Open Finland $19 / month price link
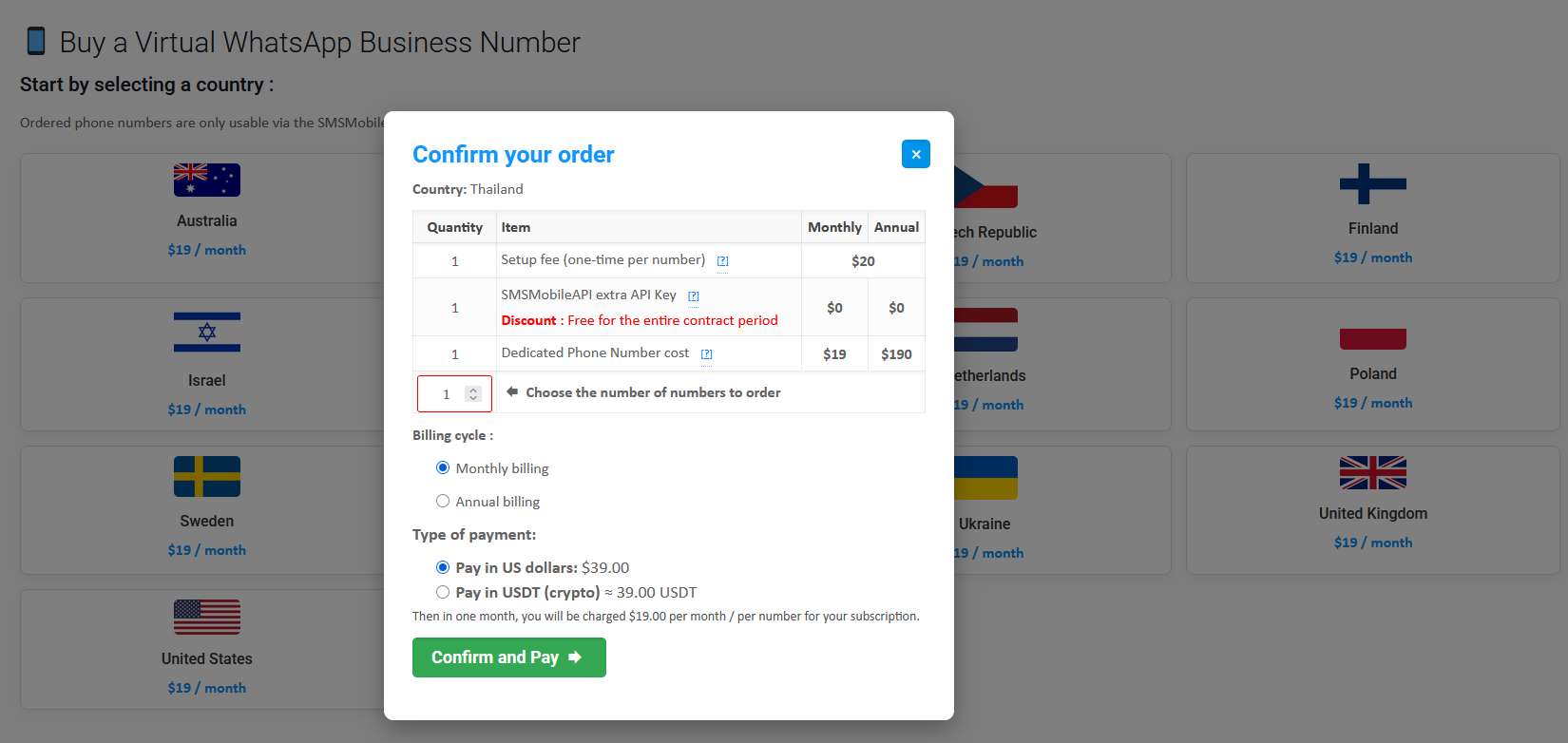The width and height of the screenshot is (1568, 743). pos(1373,257)
